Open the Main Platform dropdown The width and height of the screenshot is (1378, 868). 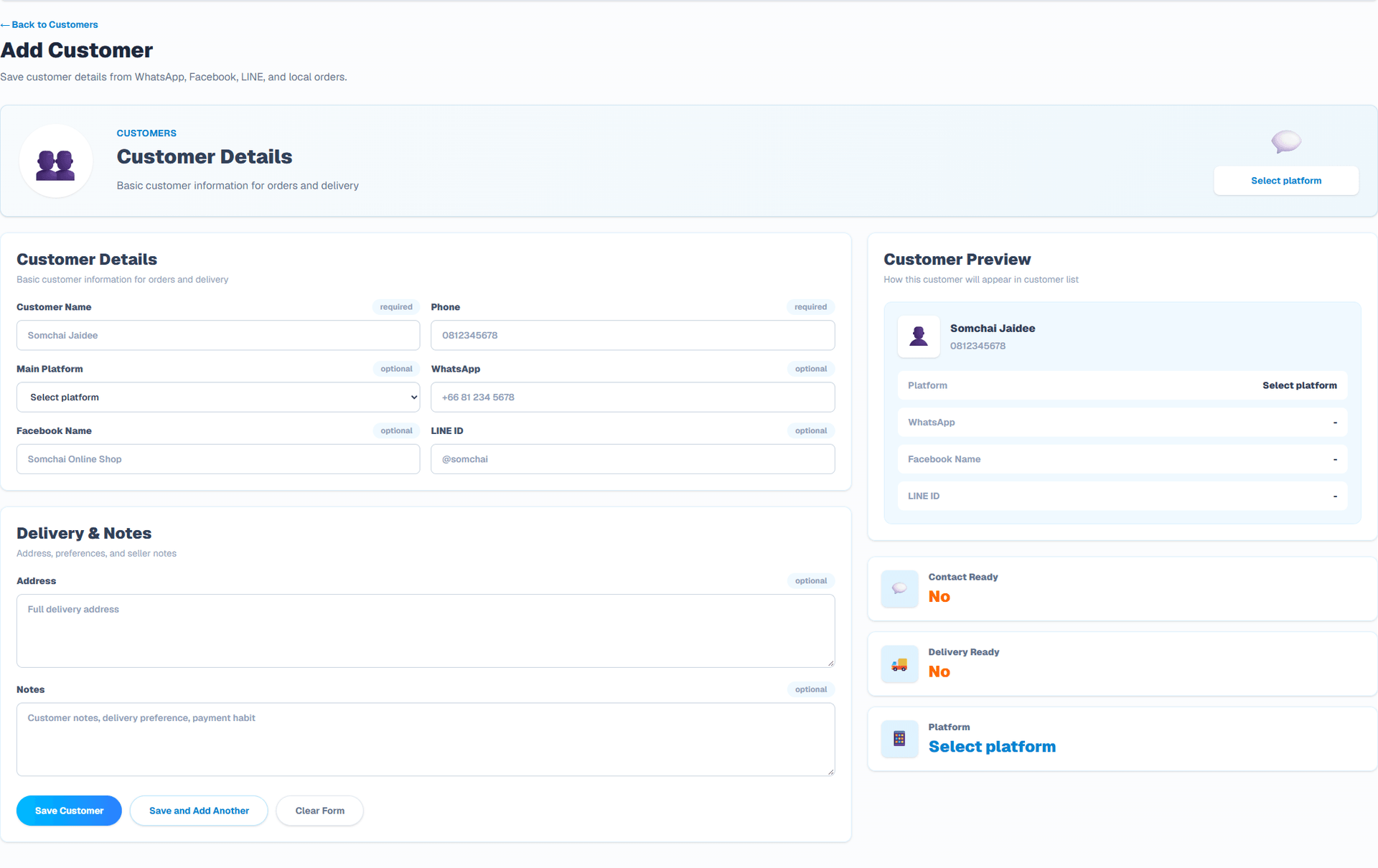[x=218, y=397]
